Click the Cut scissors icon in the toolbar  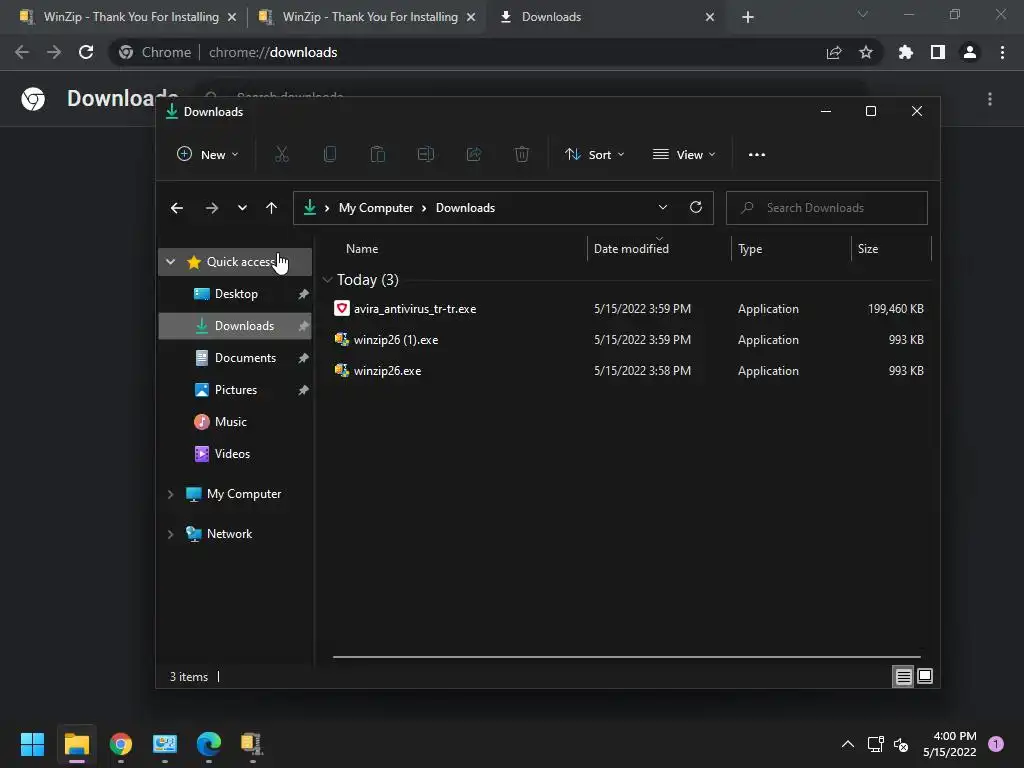(x=281, y=154)
